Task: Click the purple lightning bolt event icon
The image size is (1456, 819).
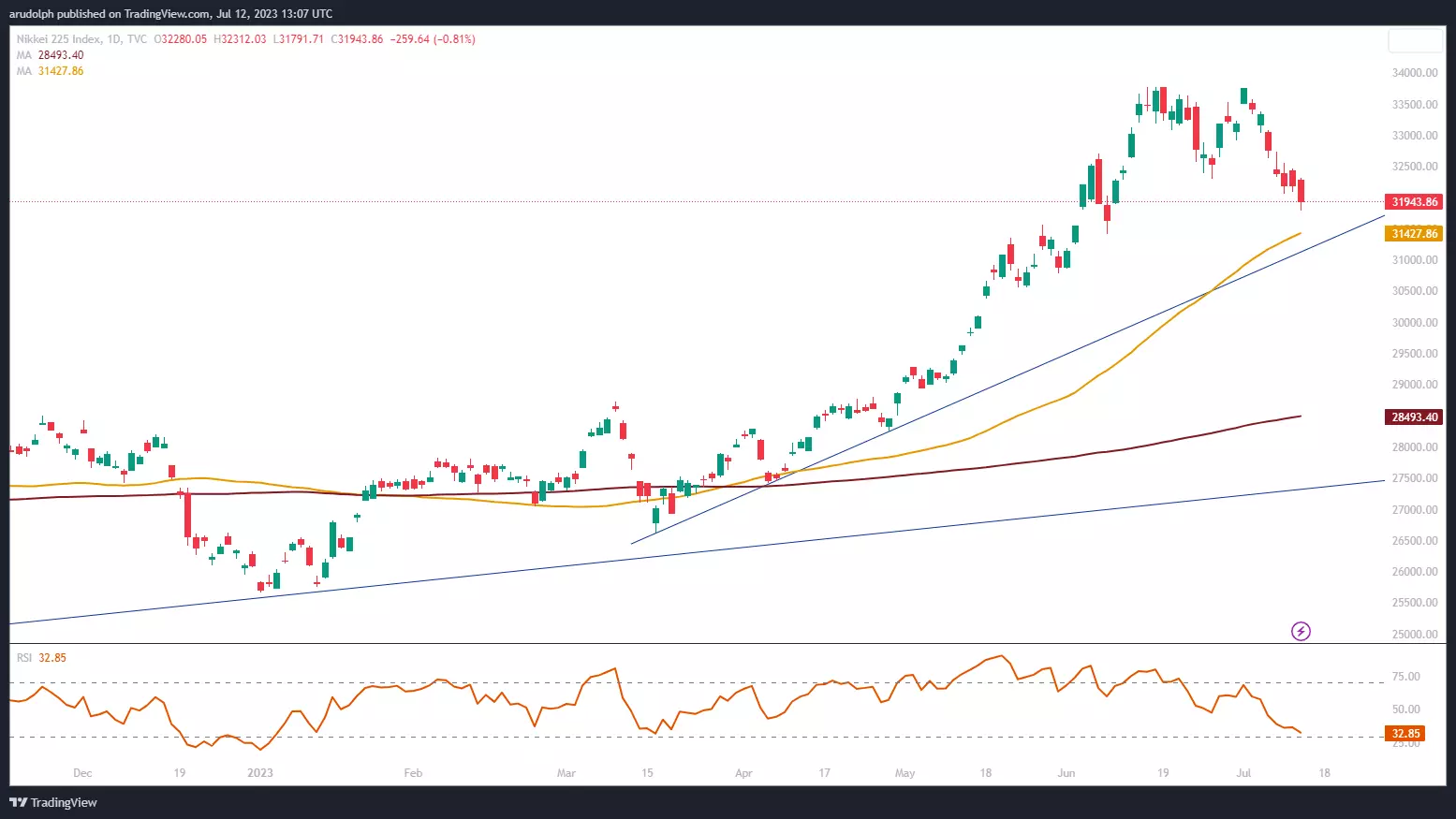Action: click(1301, 631)
